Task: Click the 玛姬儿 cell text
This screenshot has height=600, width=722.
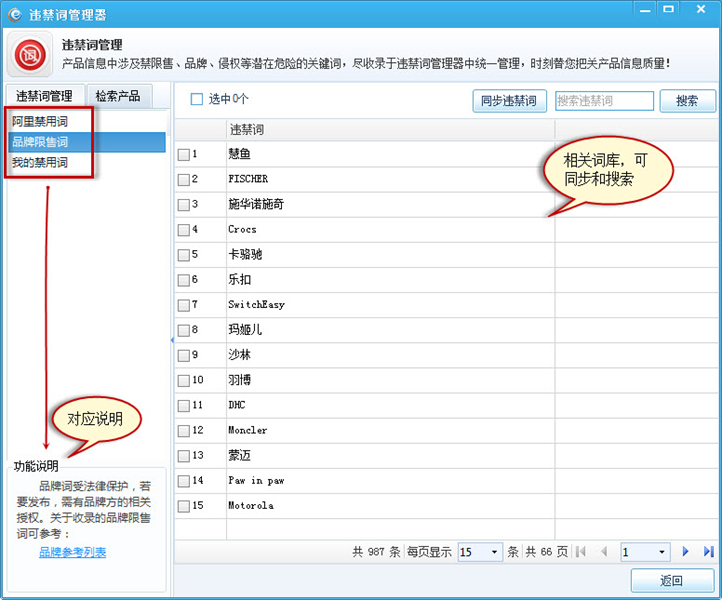Action: (245, 330)
